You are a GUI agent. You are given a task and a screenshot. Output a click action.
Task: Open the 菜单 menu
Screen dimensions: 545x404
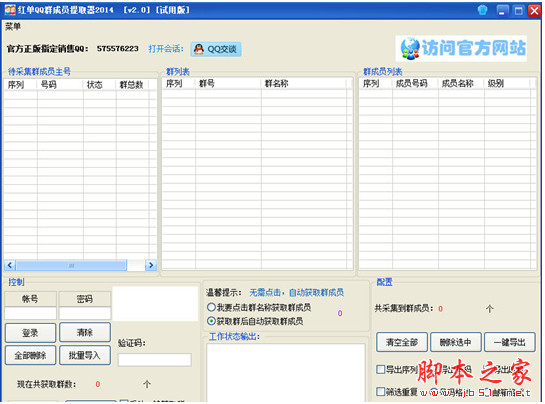(x=13, y=26)
